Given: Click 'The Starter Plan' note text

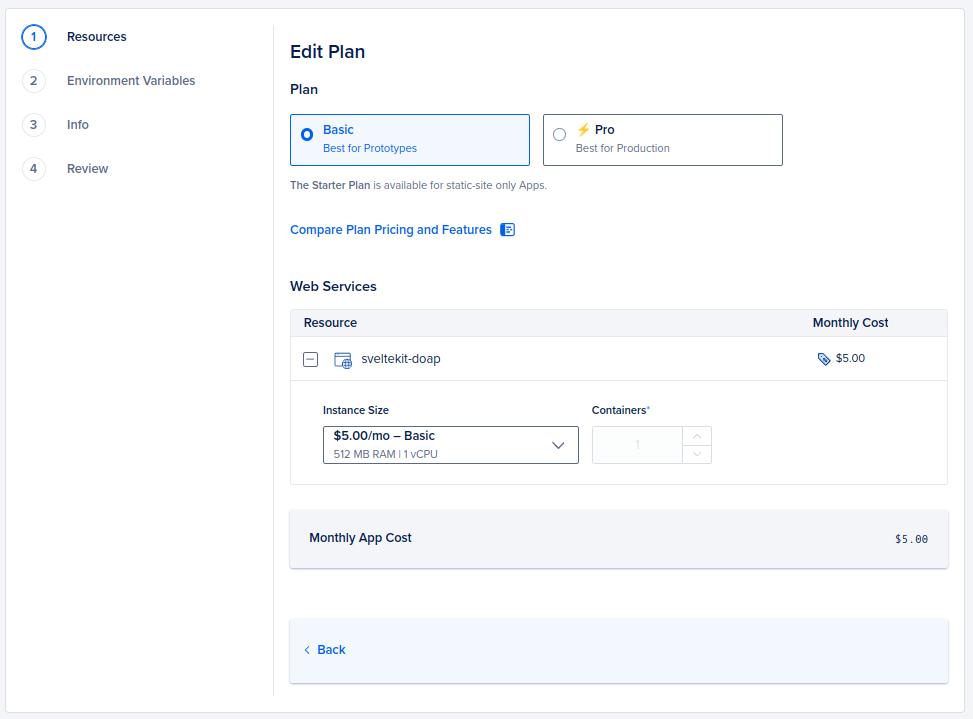Looking at the screenshot, I should click(330, 185).
